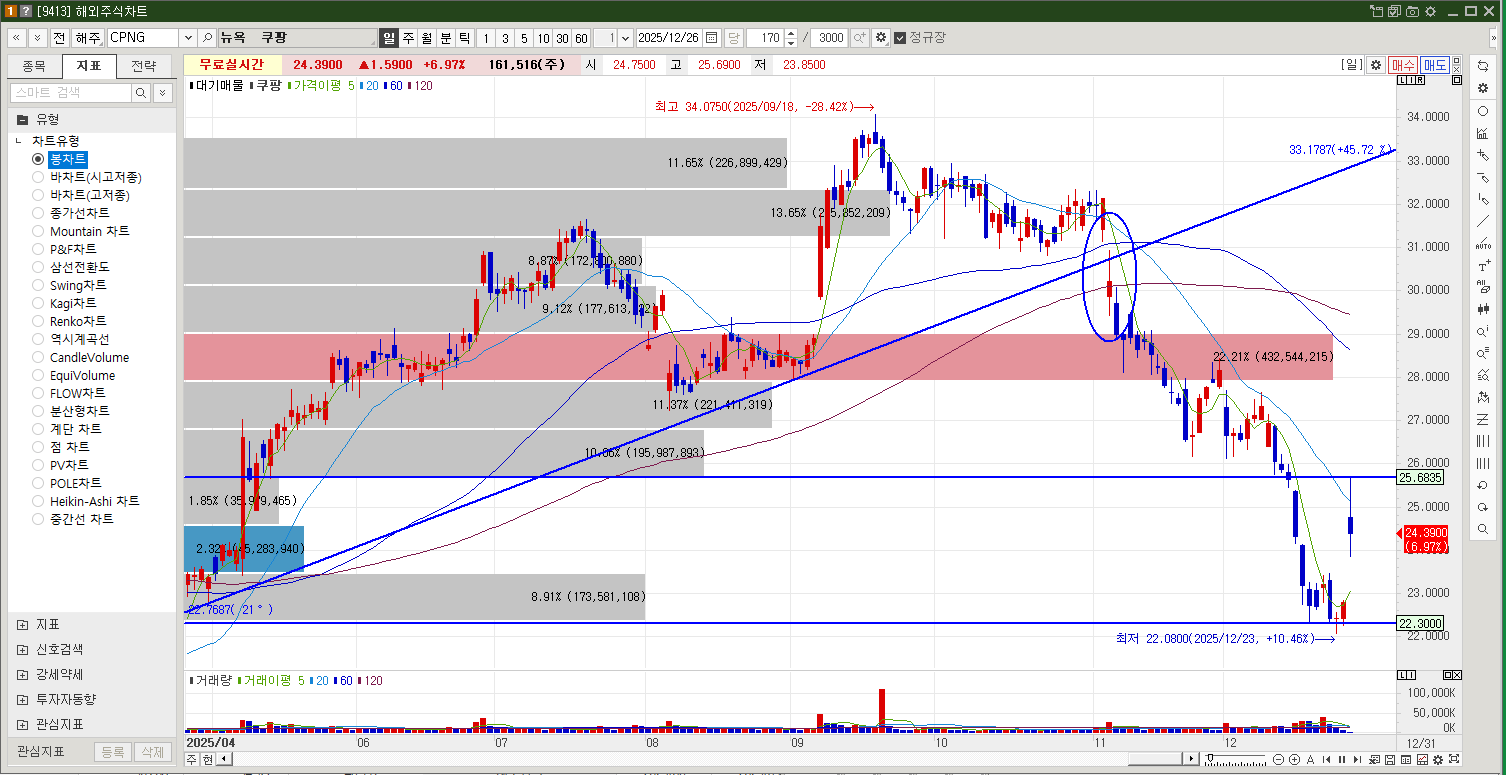The height and width of the screenshot is (775, 1506).
Task: Switch to the 종목 tab
Action: coord(34,66)
